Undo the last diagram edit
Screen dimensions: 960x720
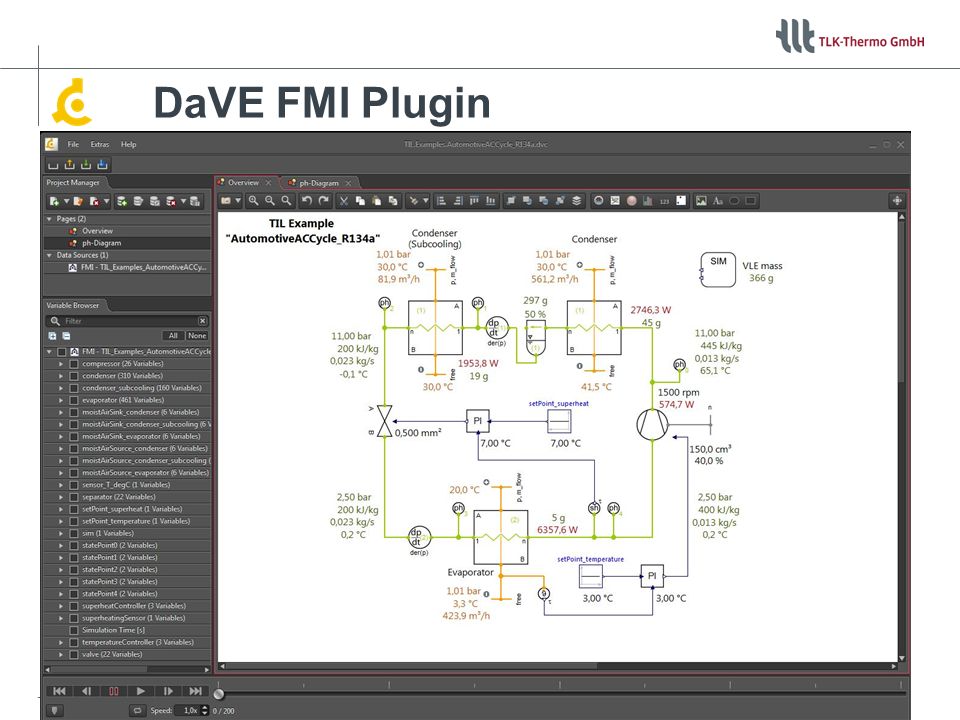[307, 201]
